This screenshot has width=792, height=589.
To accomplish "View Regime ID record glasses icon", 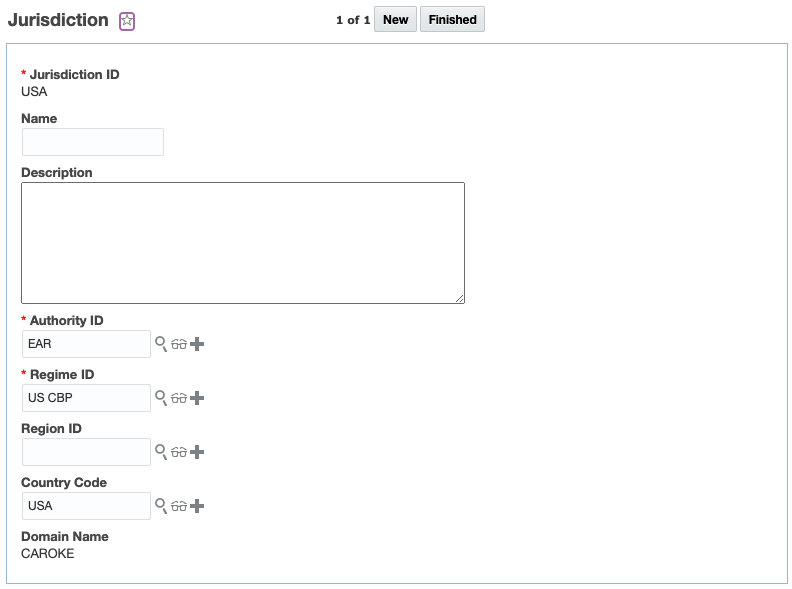I will [179, 398].
